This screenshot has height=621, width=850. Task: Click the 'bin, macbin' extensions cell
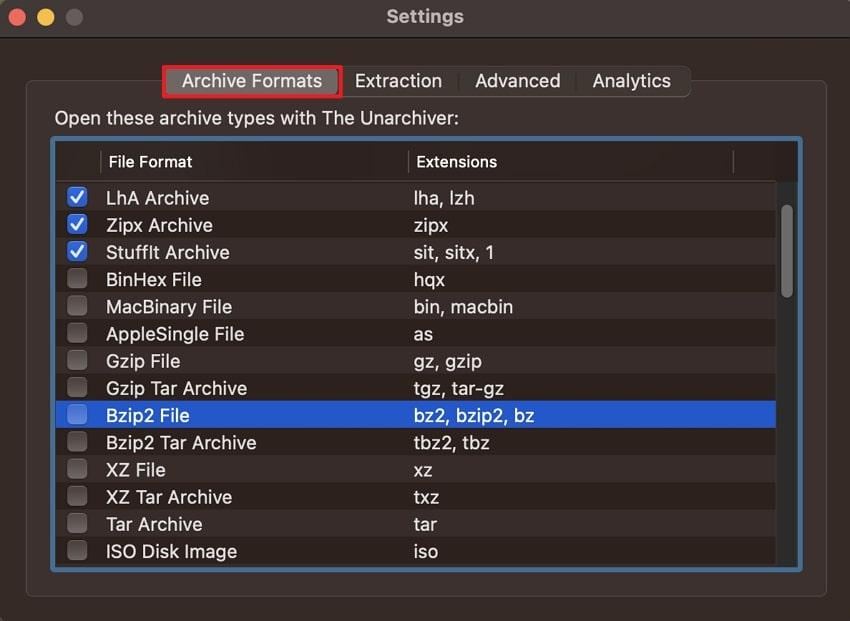point(463,307)
